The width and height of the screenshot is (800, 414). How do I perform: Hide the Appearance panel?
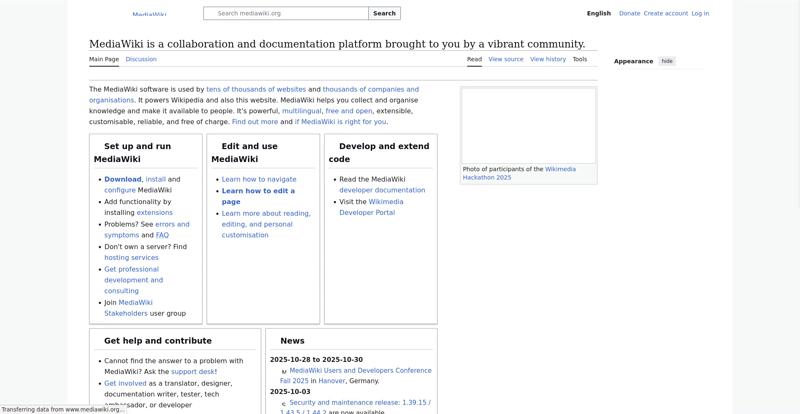click(667, 61)
